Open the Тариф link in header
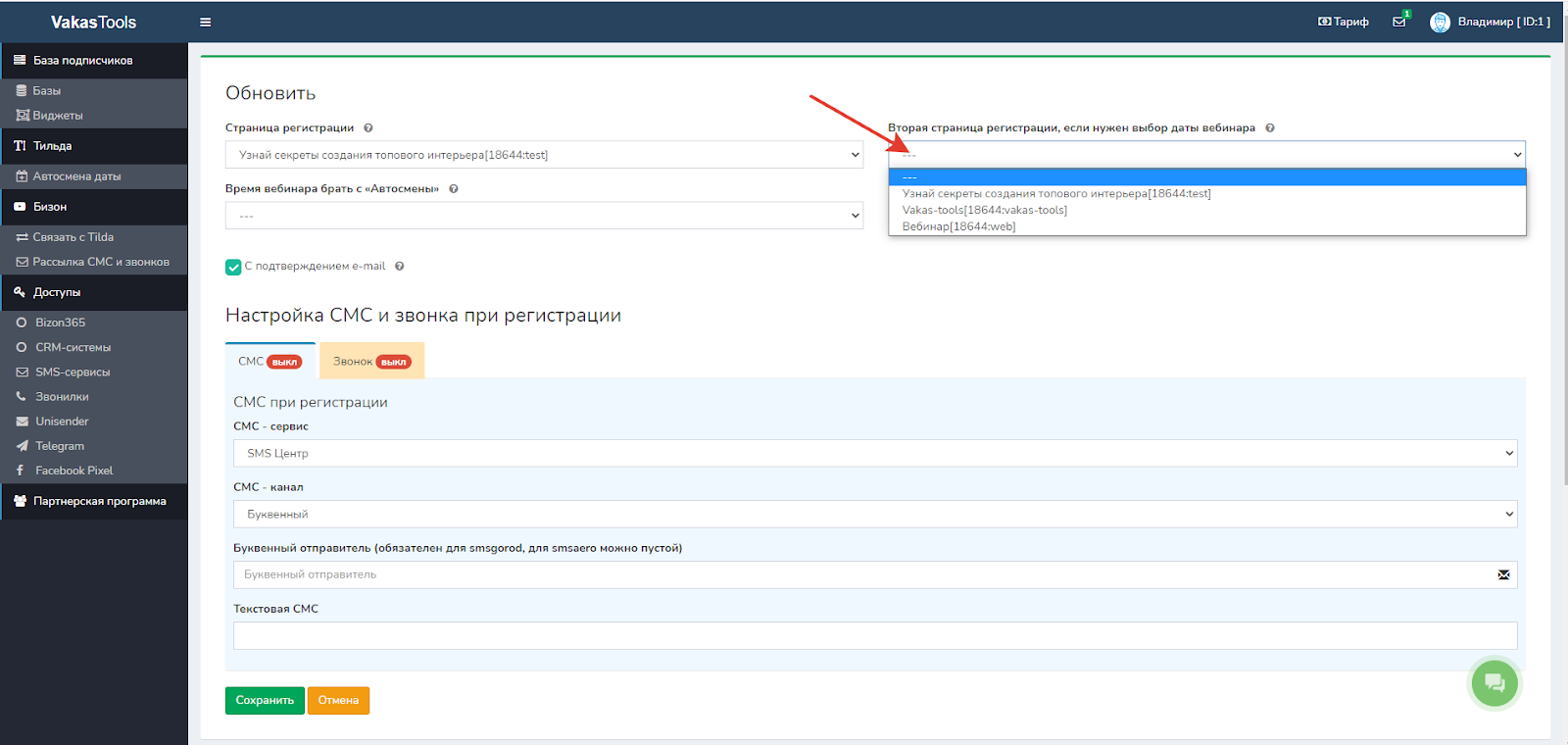 coord(1344,22)
